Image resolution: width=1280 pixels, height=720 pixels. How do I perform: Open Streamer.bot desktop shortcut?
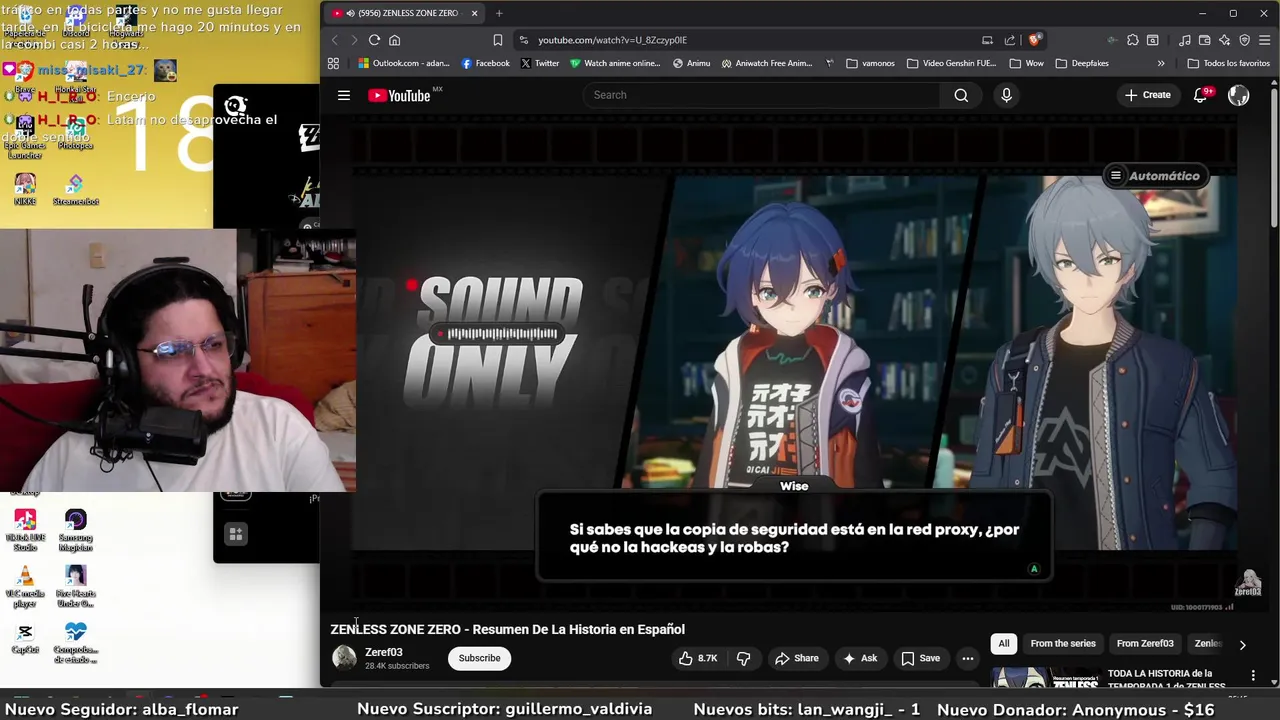pos(75,190)
